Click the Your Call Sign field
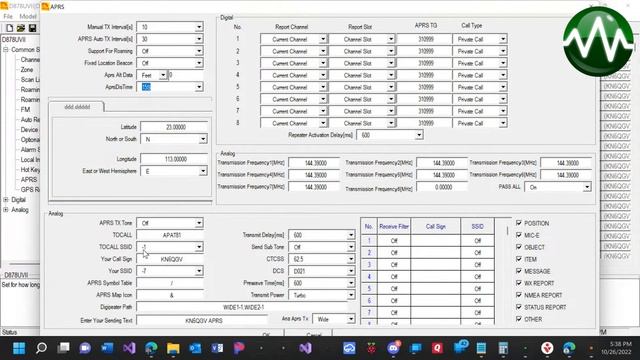Viewport: 640px width, 360px height. point(170,259)
